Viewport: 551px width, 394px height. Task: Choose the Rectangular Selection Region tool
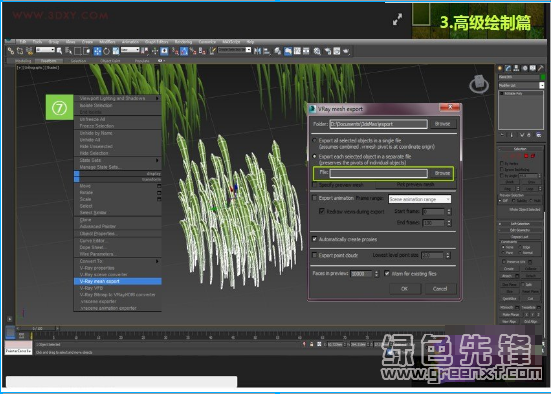pos(78,51)
